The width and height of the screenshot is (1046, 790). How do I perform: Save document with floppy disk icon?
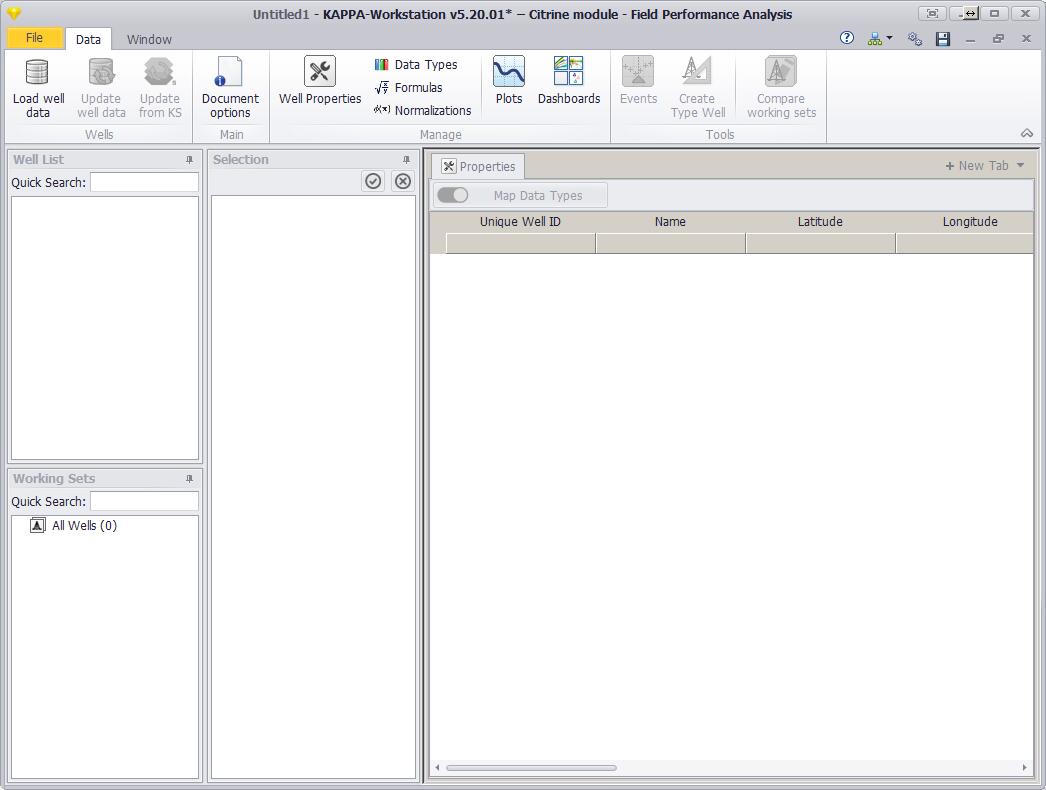pyautogui.click(x=943, y=39)
